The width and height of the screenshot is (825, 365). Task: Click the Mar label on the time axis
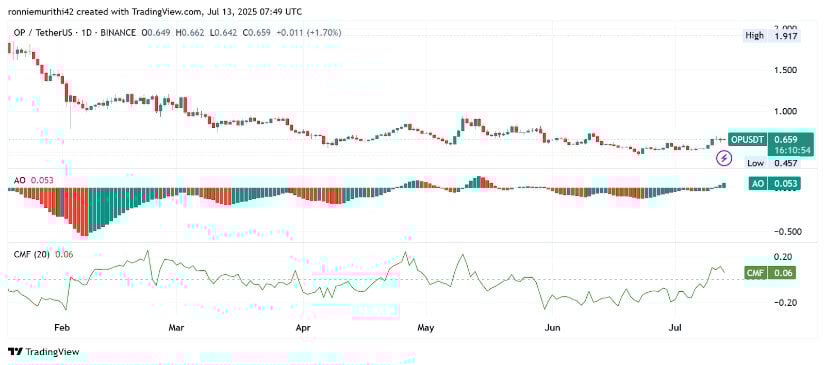[x=175, y=328]
